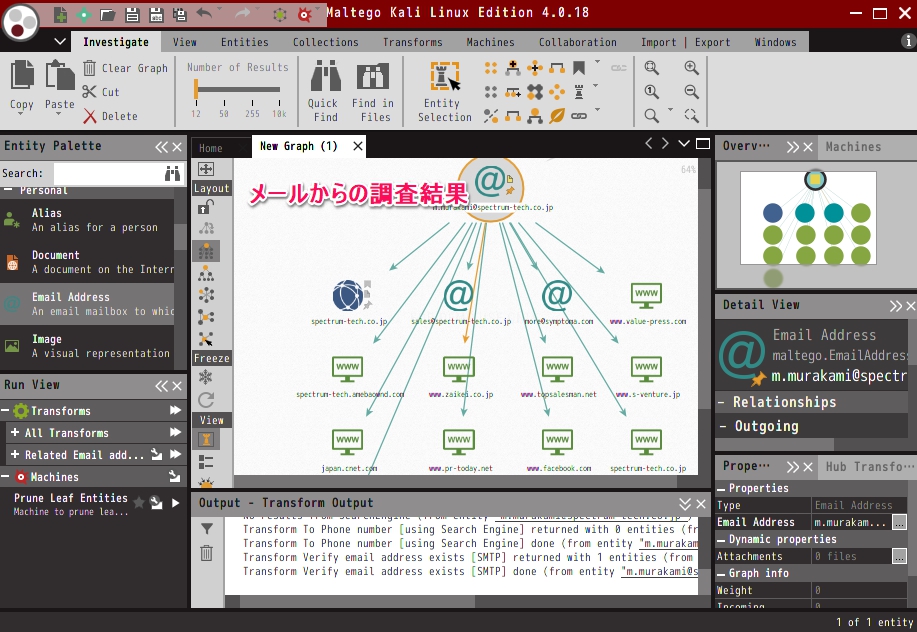Click the Email Address browse ellipsis button

tap(899, 522)
